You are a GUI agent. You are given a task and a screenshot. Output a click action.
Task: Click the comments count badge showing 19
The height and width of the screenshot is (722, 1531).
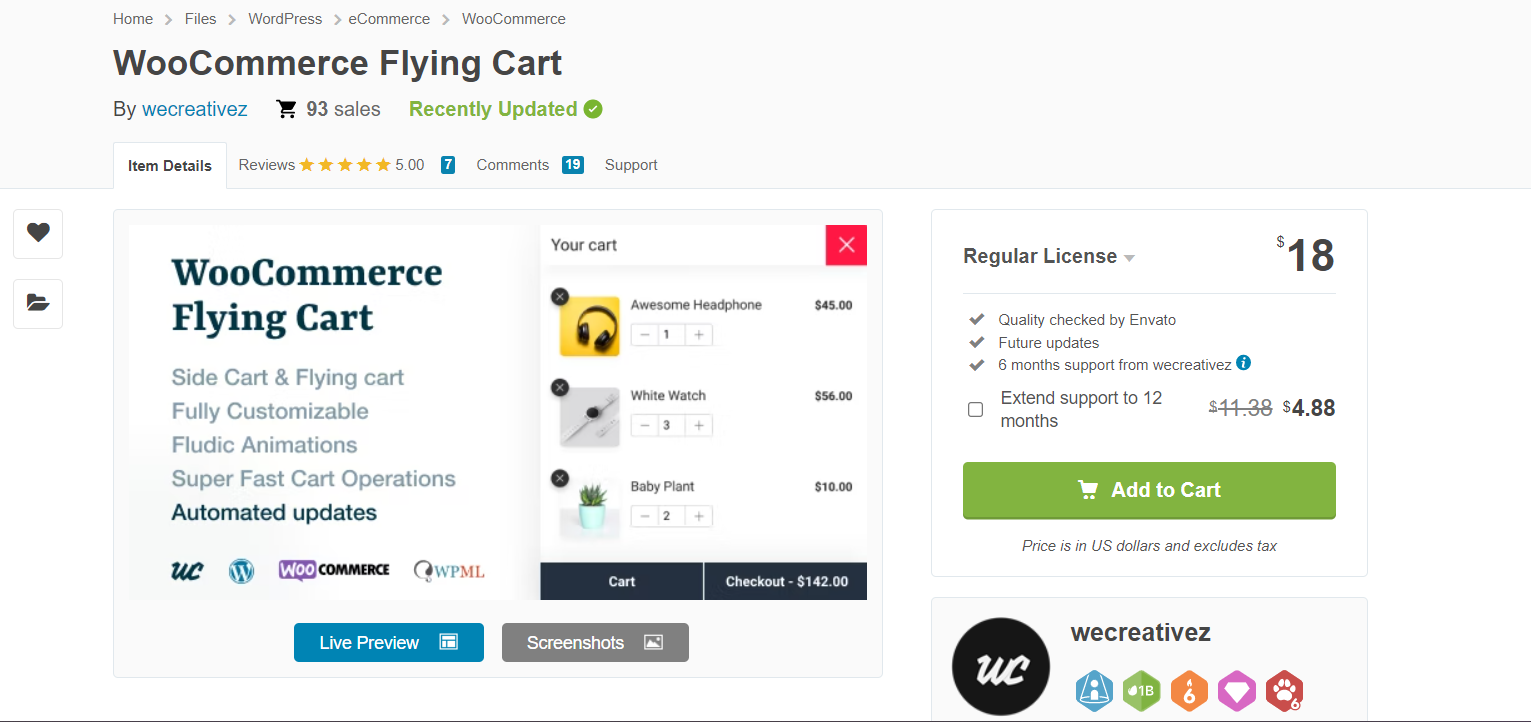[x=573, y=165]
